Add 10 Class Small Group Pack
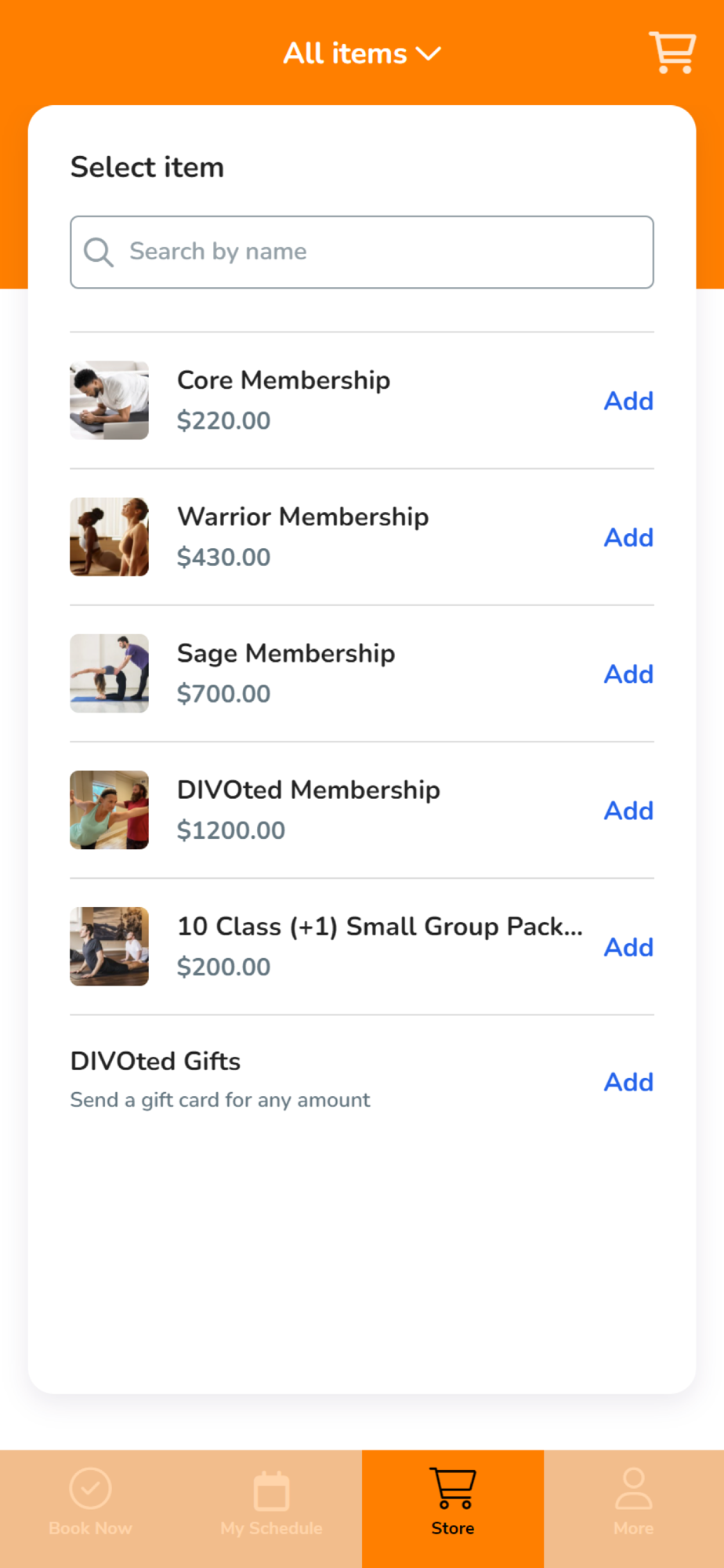 pyautogui.click(x=628, y=947)
